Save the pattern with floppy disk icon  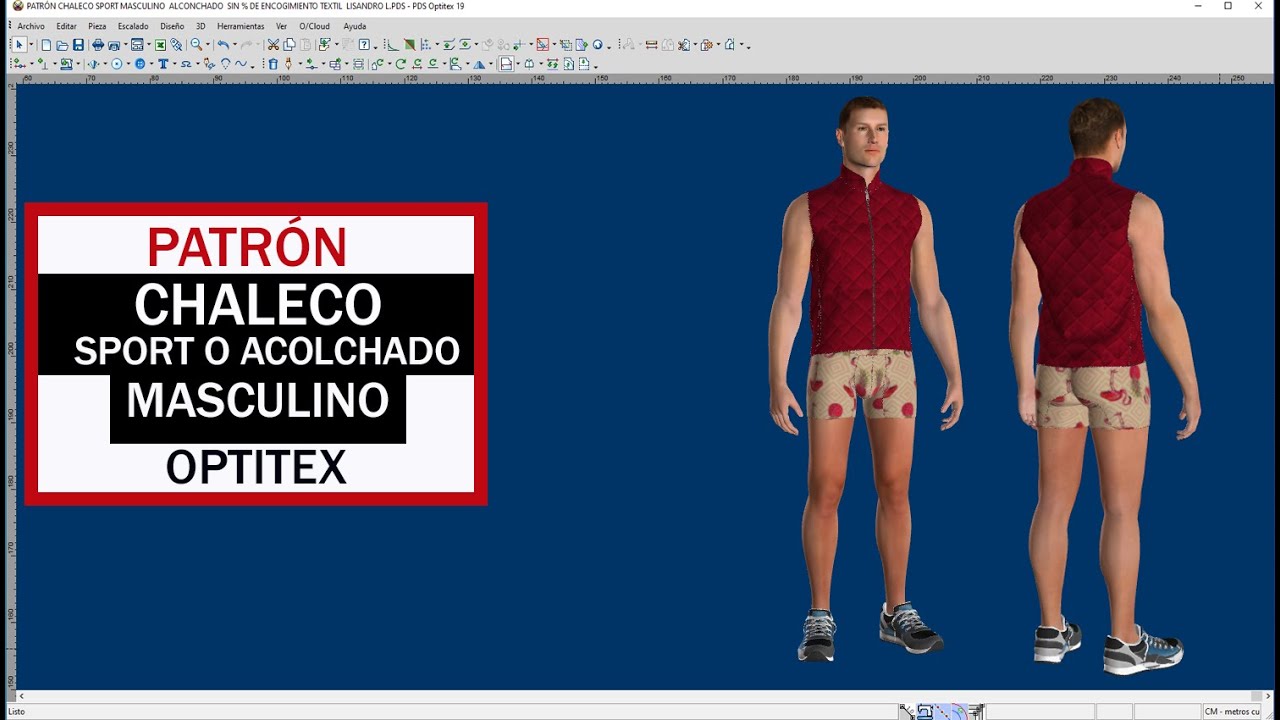click(78, 45)
